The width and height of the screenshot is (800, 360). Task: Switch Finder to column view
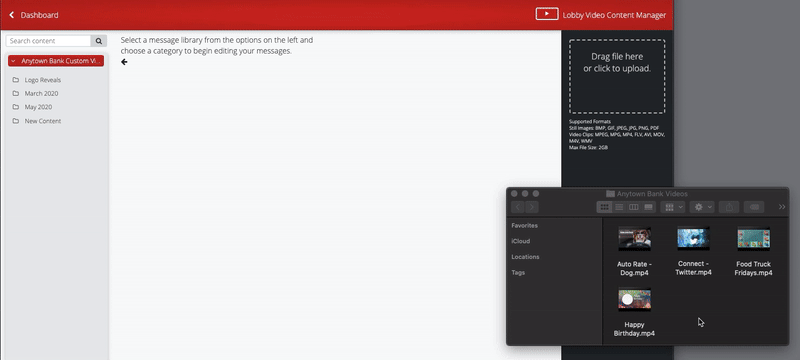[x=634, y=207]
